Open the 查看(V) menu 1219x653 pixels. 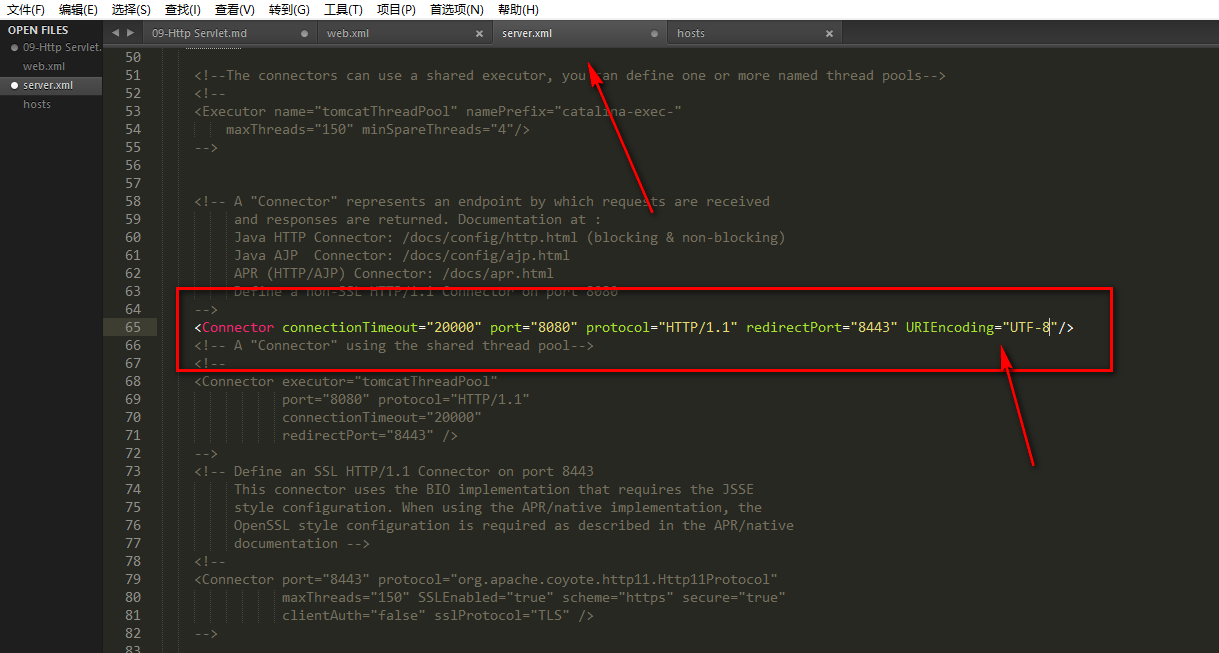[234, 9]
